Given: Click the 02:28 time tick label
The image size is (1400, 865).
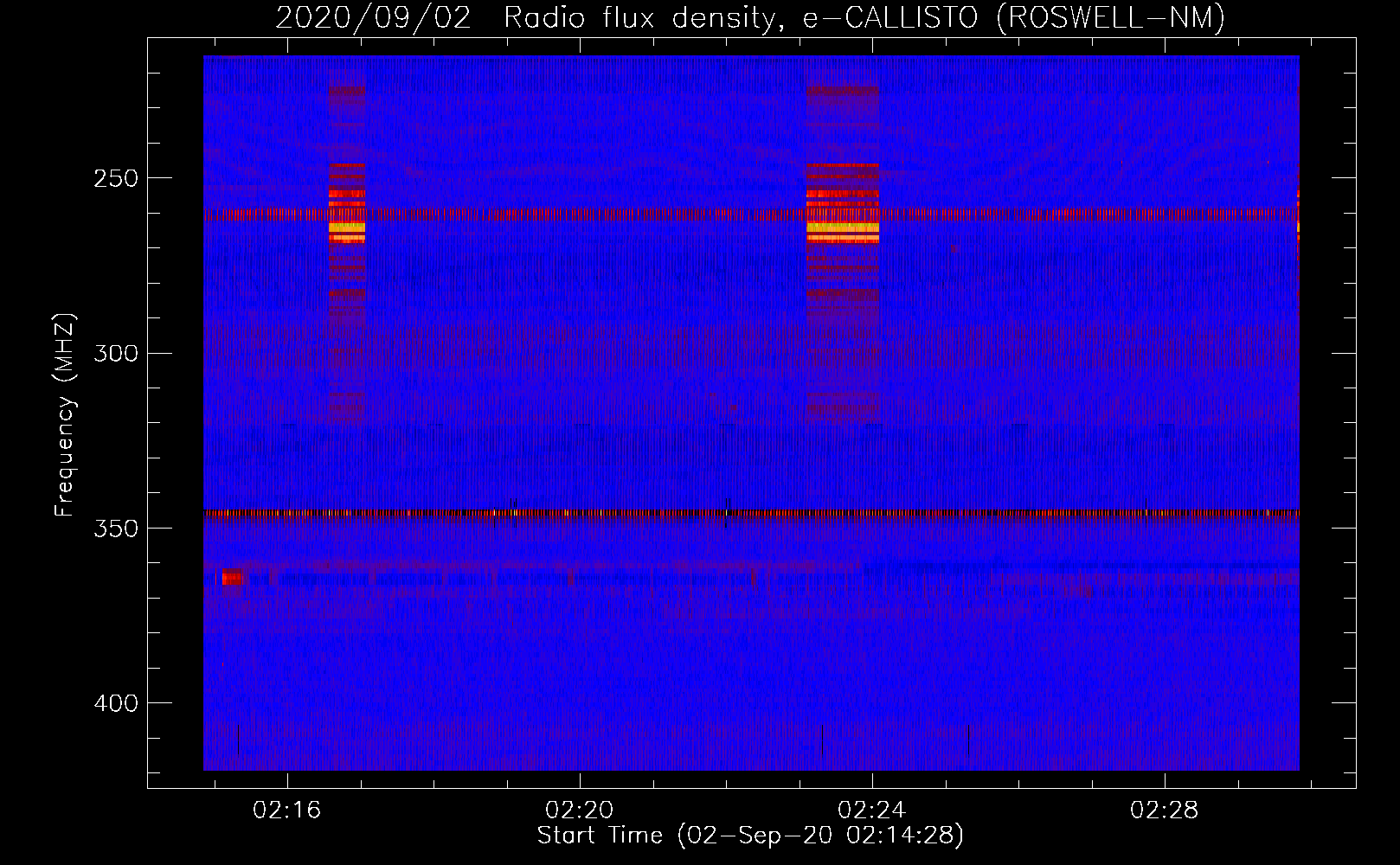Looking at the screenshot, I should click(x=1164, y=810).
